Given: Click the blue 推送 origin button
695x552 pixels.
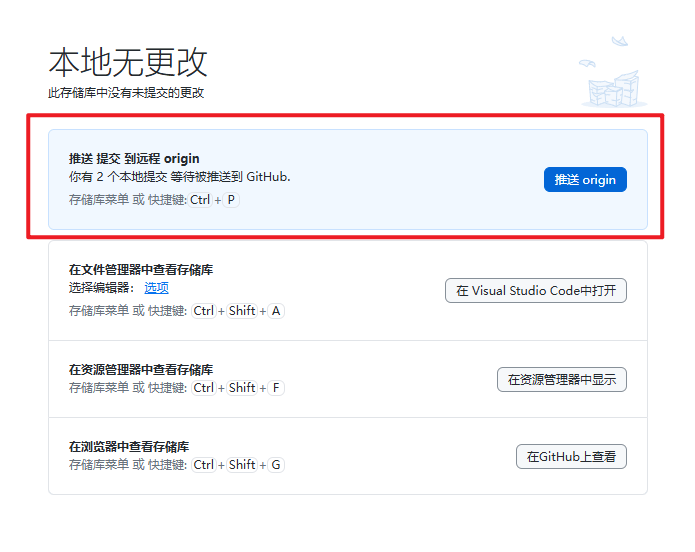Looking at the screenshot, I should click(585, 179).
